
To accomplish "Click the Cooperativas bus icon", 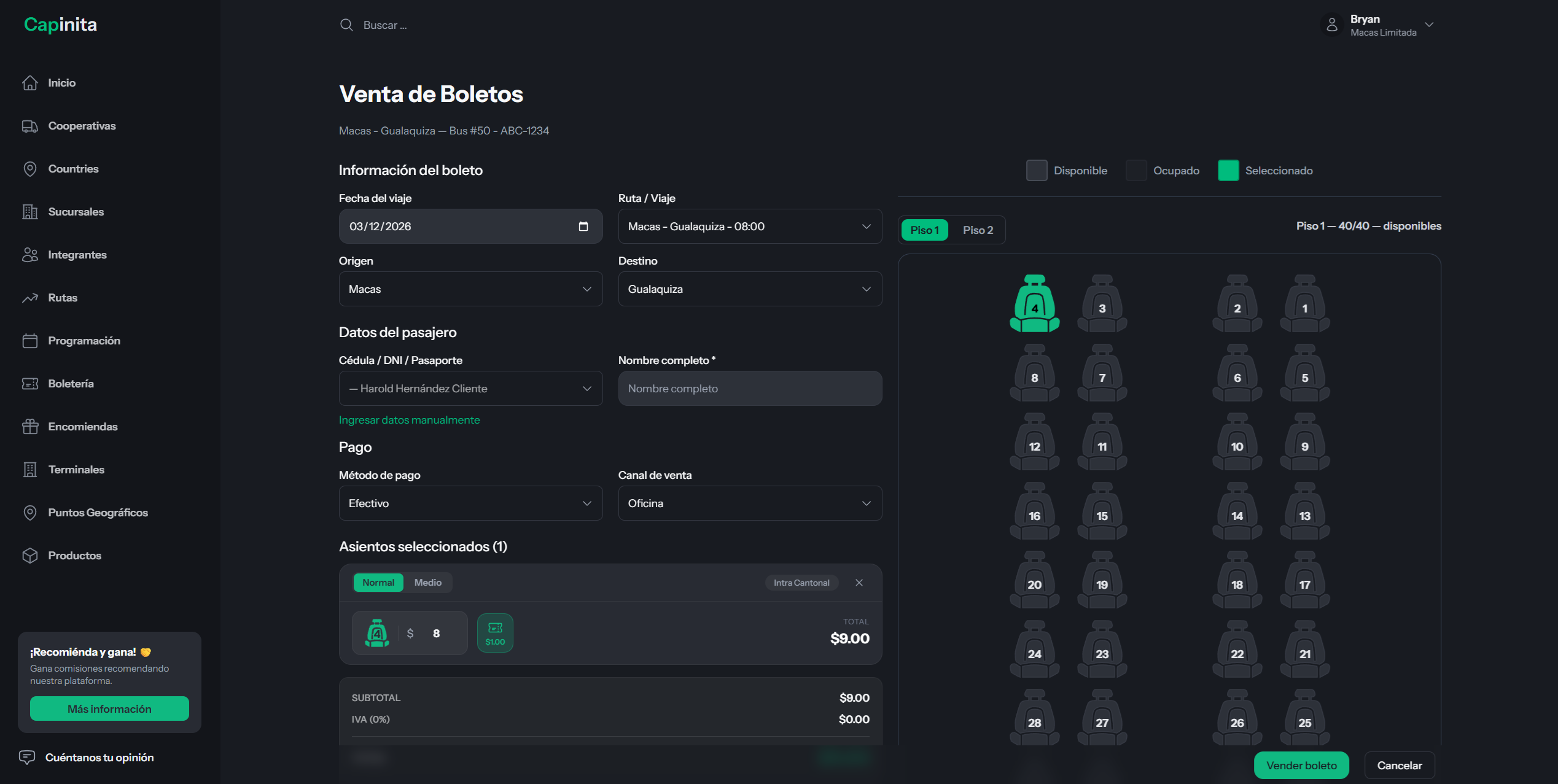I will tap(30, 126).
